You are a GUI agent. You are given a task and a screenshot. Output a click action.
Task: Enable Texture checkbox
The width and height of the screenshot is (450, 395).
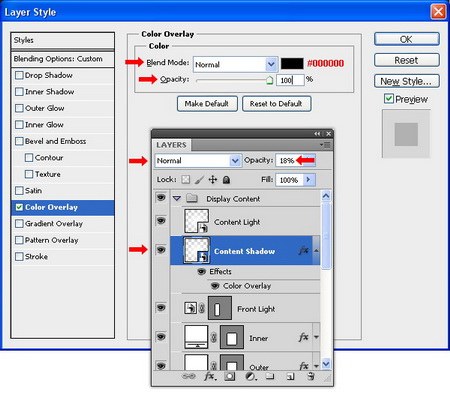[x=29, y=174]
